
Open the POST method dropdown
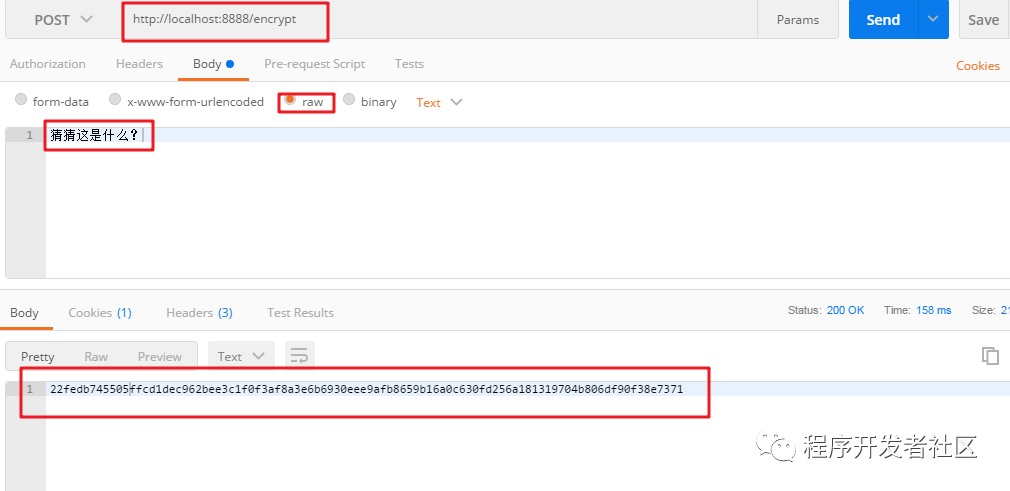coord(63,20)
